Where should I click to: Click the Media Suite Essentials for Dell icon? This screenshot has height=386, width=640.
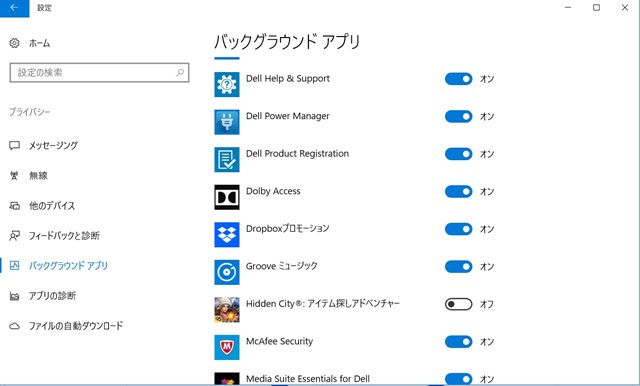click(227, 378)
